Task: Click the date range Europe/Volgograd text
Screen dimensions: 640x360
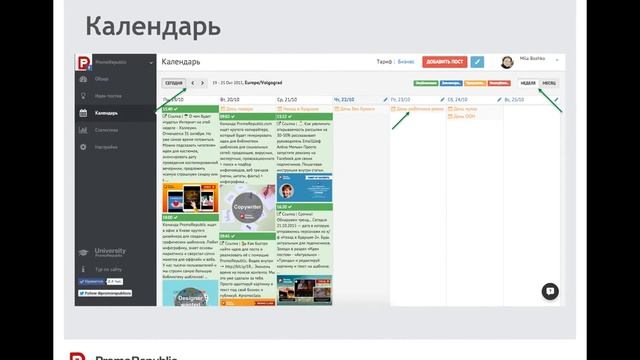Action: (x=247, y=83)
